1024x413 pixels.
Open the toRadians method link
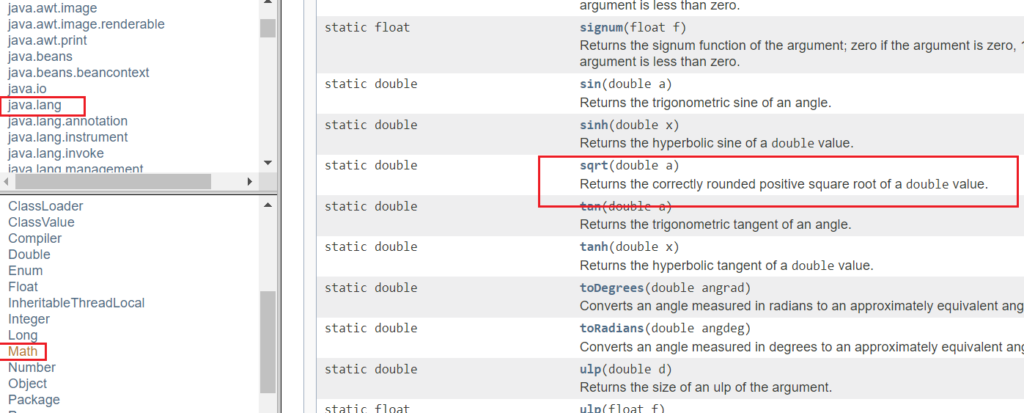(613, 328)
